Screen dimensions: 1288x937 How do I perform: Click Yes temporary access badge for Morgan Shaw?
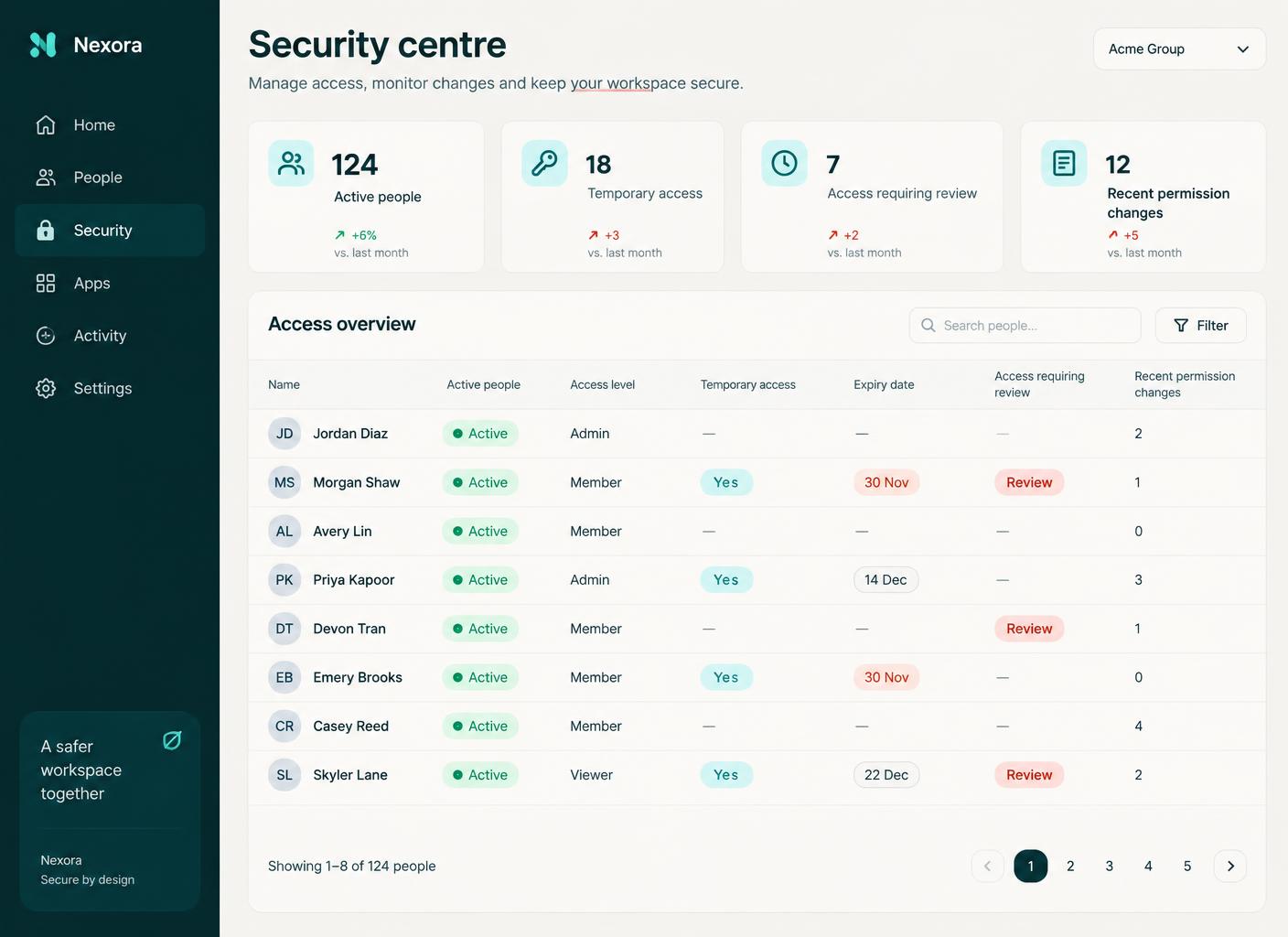pyautogui.click(x=726, y=482)
